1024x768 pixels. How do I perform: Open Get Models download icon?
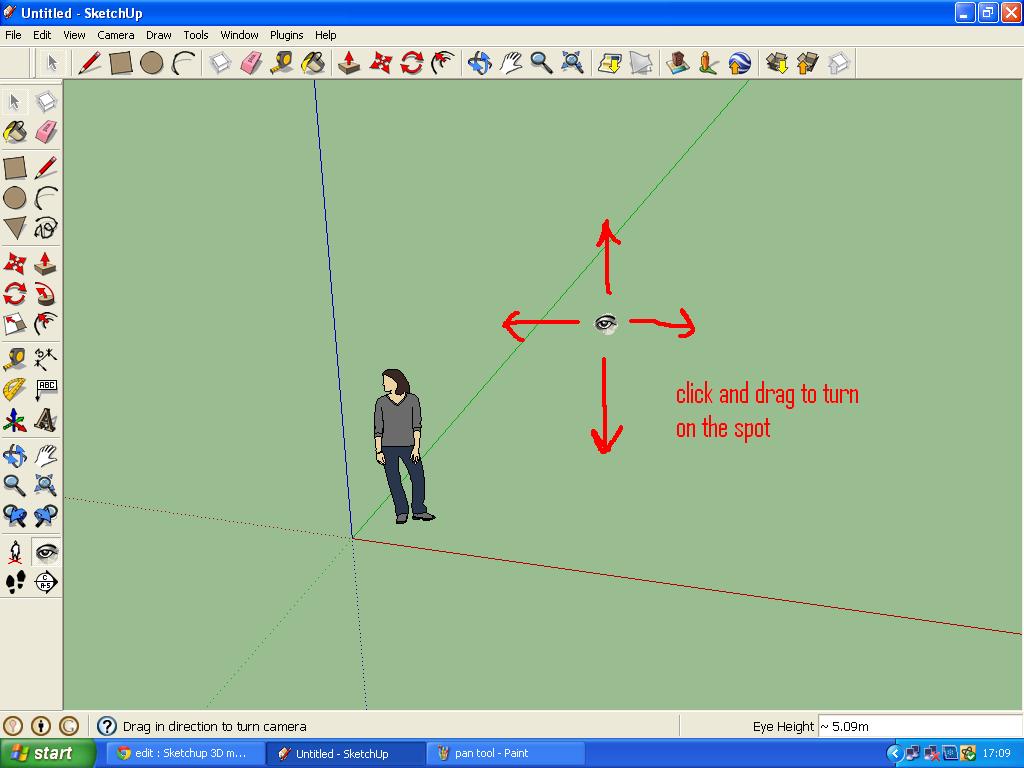click(x=776, y=63)
